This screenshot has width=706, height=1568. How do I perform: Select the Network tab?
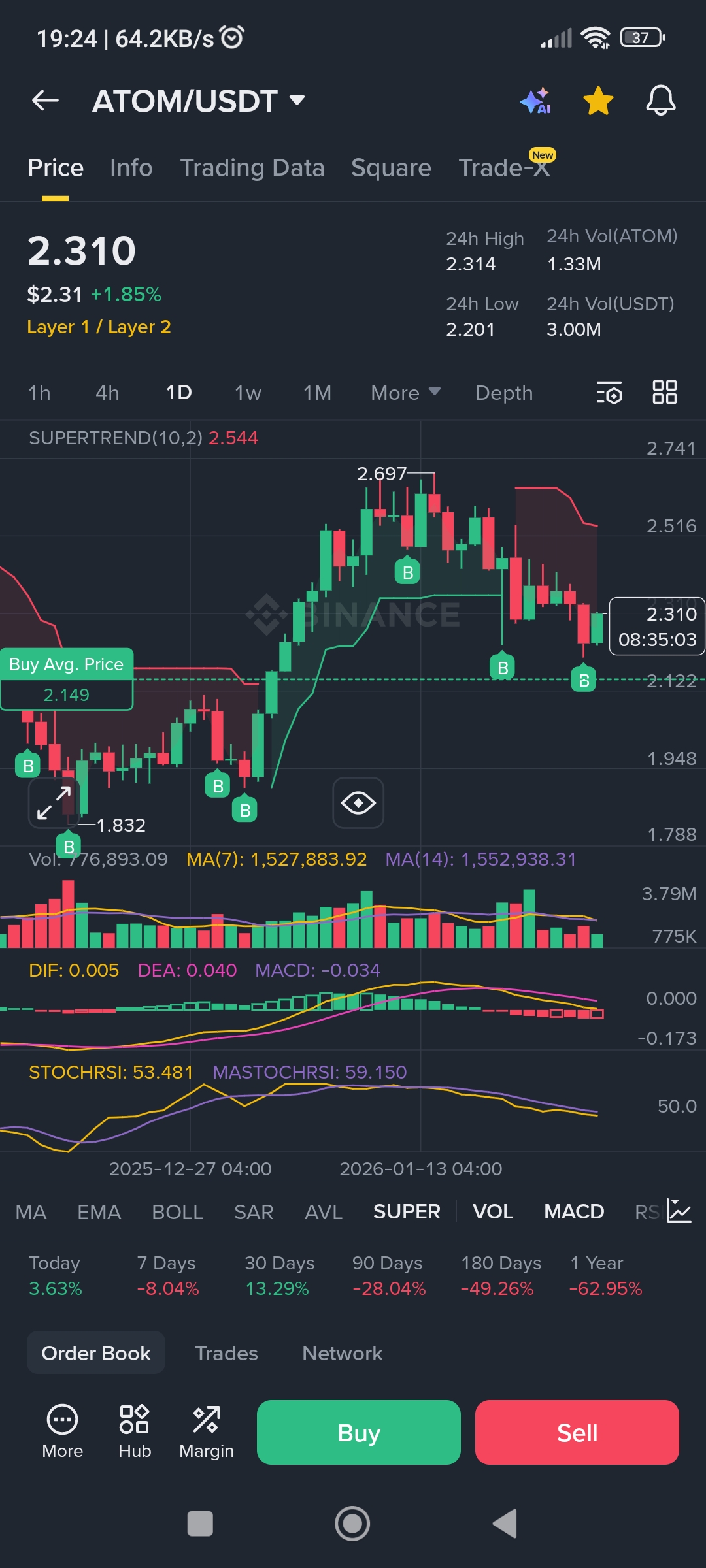click(343, 1353)
